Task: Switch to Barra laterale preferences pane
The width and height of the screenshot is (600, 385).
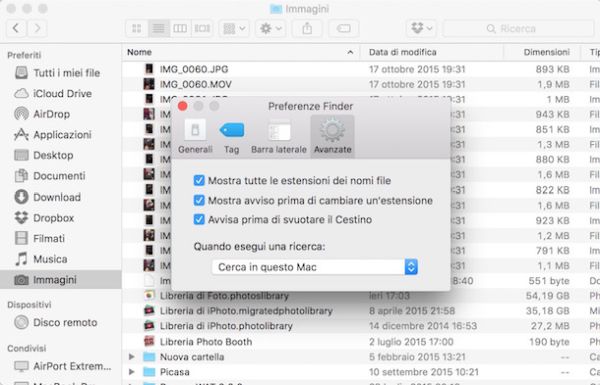Action: (279, 136)
